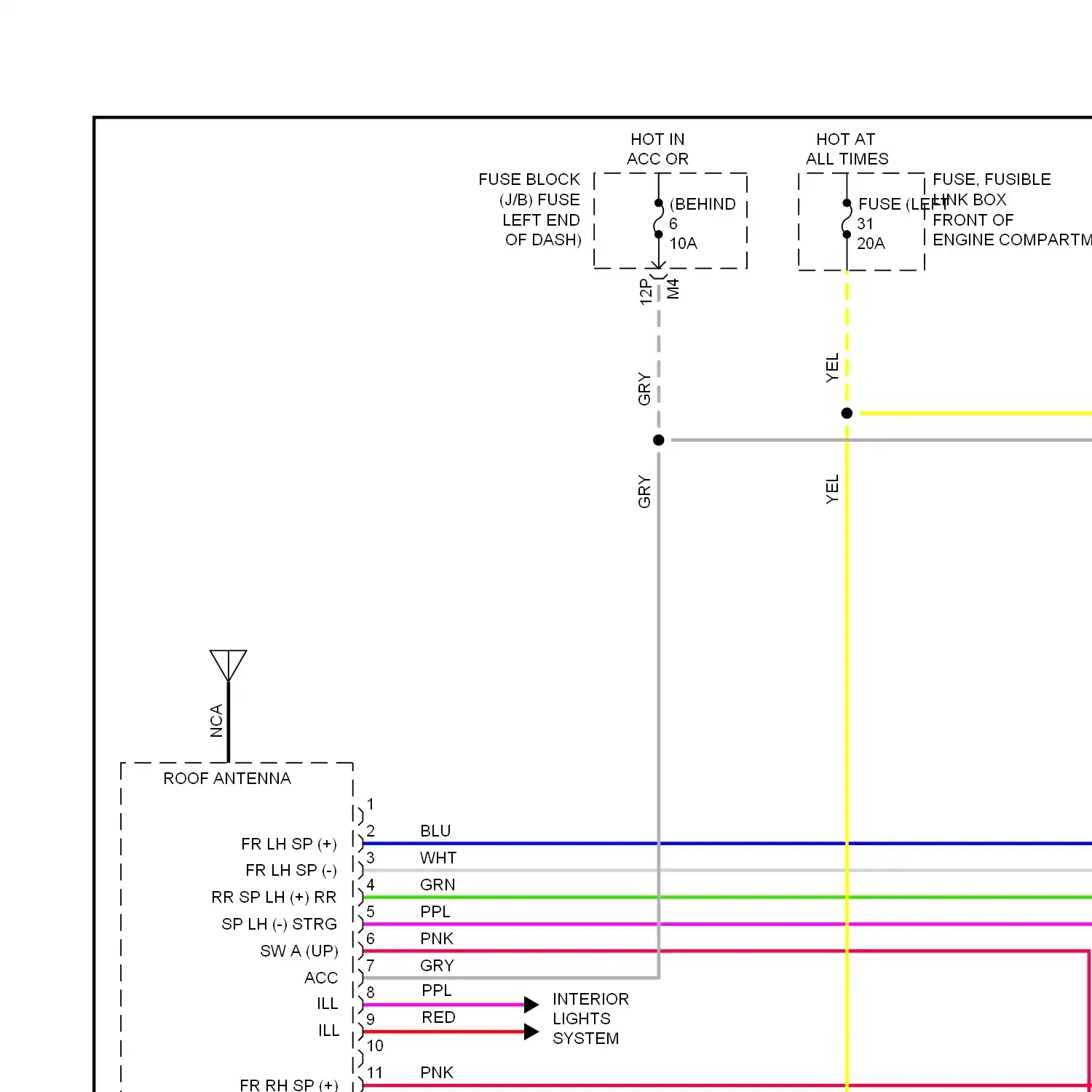The height and width of the screenshot is (1092, 1092).
Task: Click the 'PNK' label at pin 6
Action: coord(437,938)
